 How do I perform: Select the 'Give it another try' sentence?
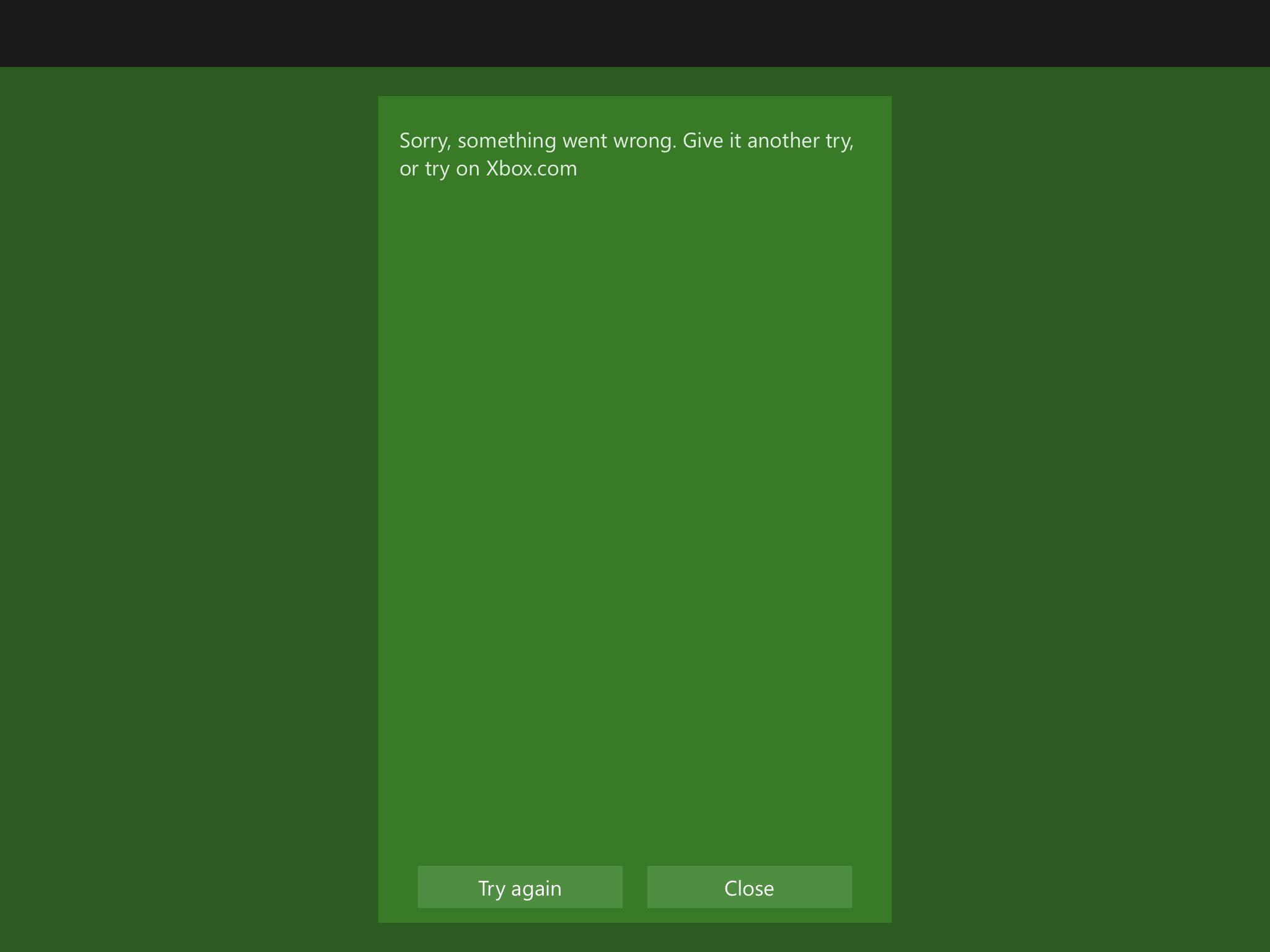[768, 141]
